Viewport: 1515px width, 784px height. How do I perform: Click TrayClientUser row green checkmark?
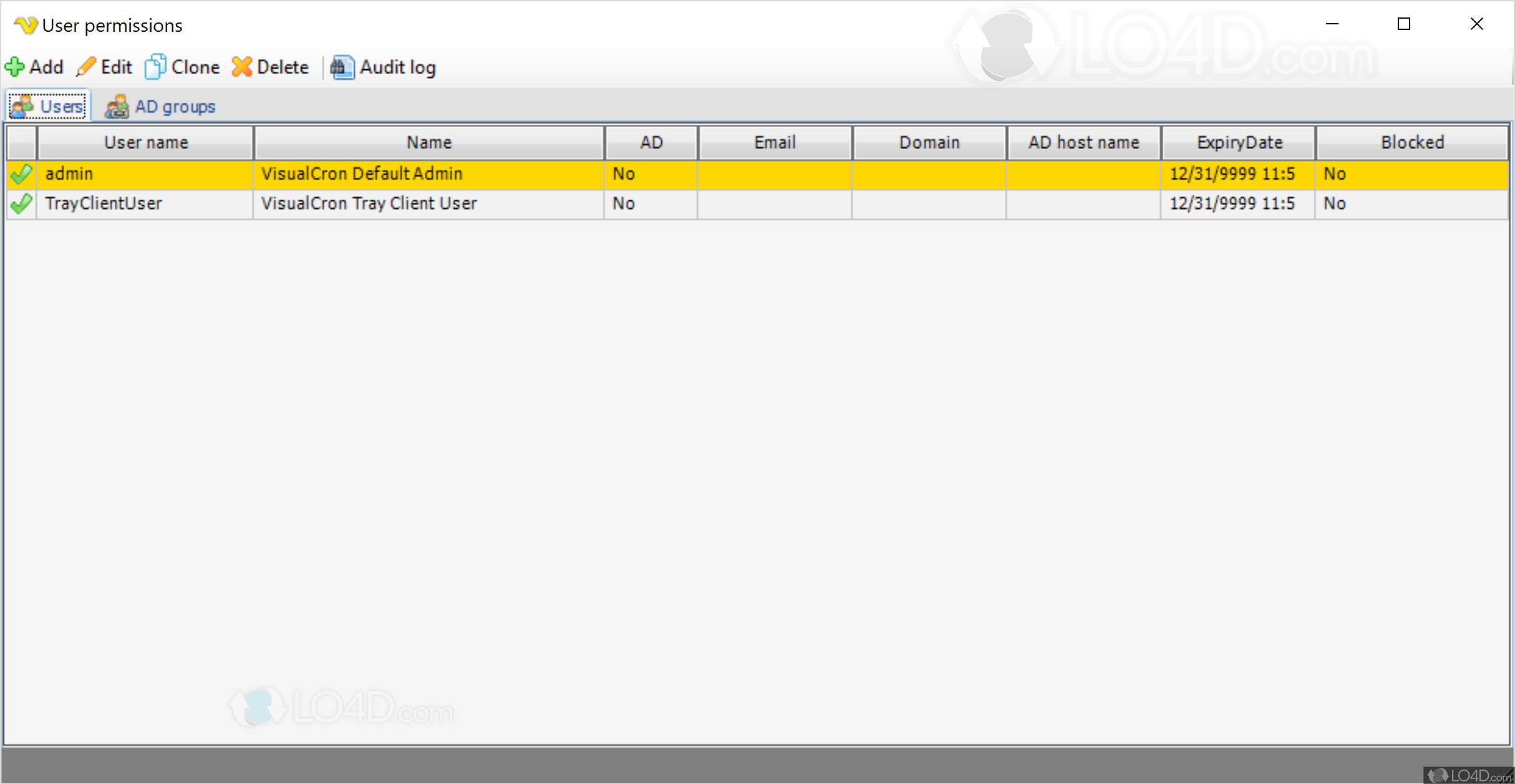(x=21, y=203)
